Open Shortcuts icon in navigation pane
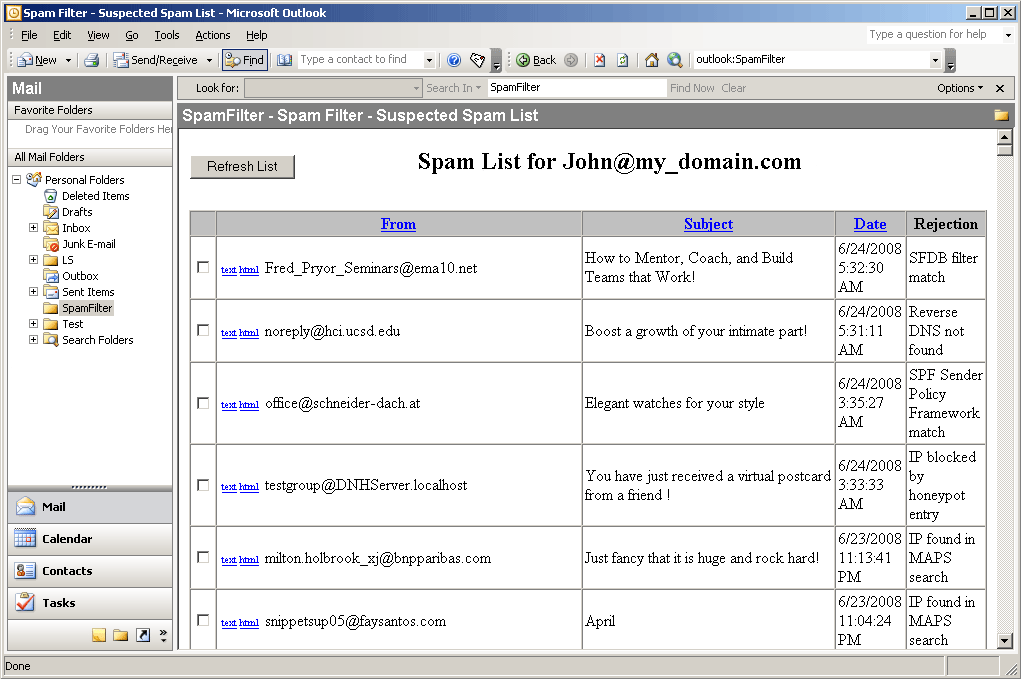1021x679 pixels. click(x=142, y=635)
